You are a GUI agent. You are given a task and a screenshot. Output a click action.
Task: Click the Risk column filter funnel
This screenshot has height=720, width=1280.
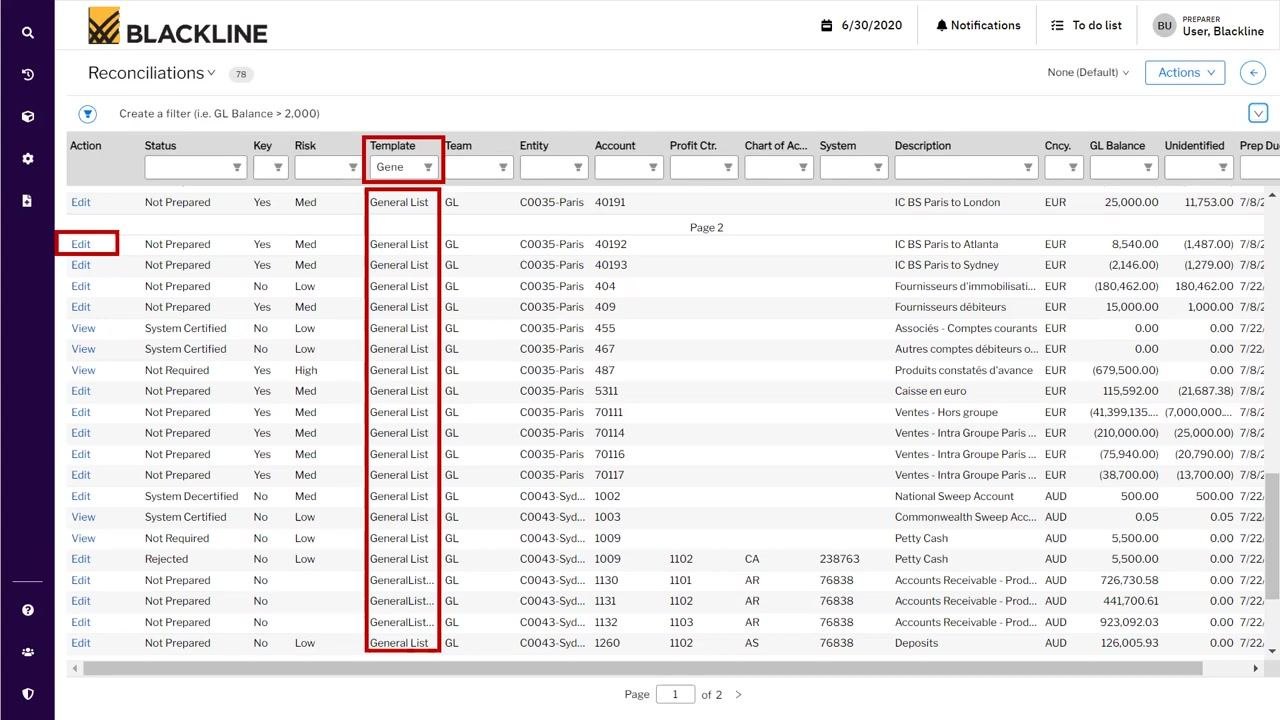(x=353, y=167)
